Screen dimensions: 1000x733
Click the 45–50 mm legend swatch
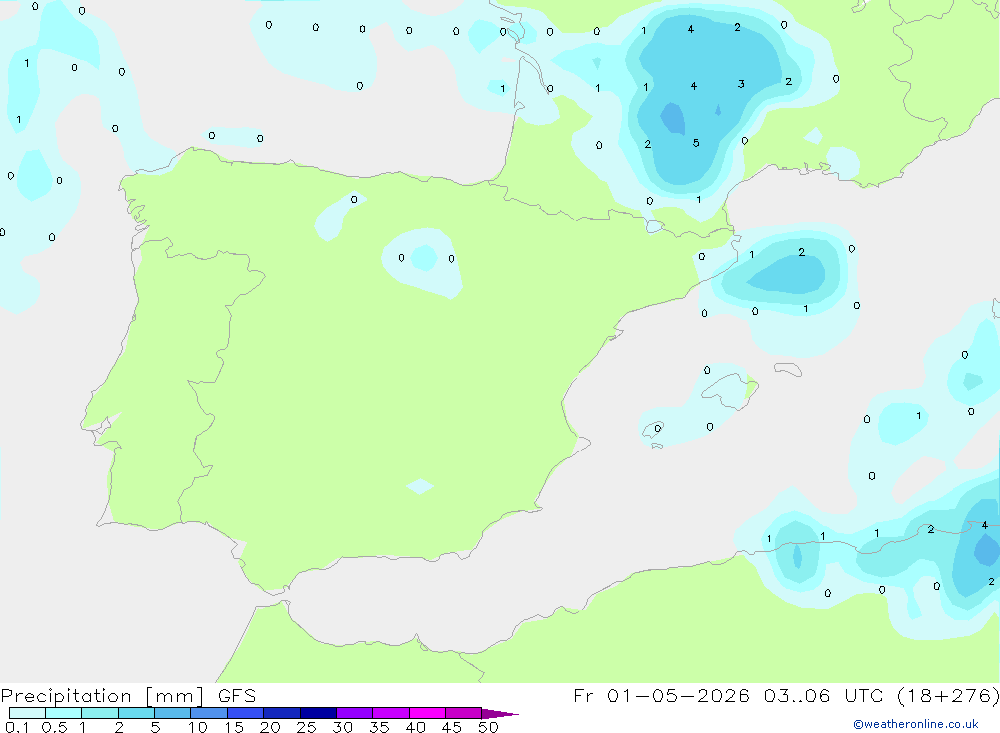[464, 713]
